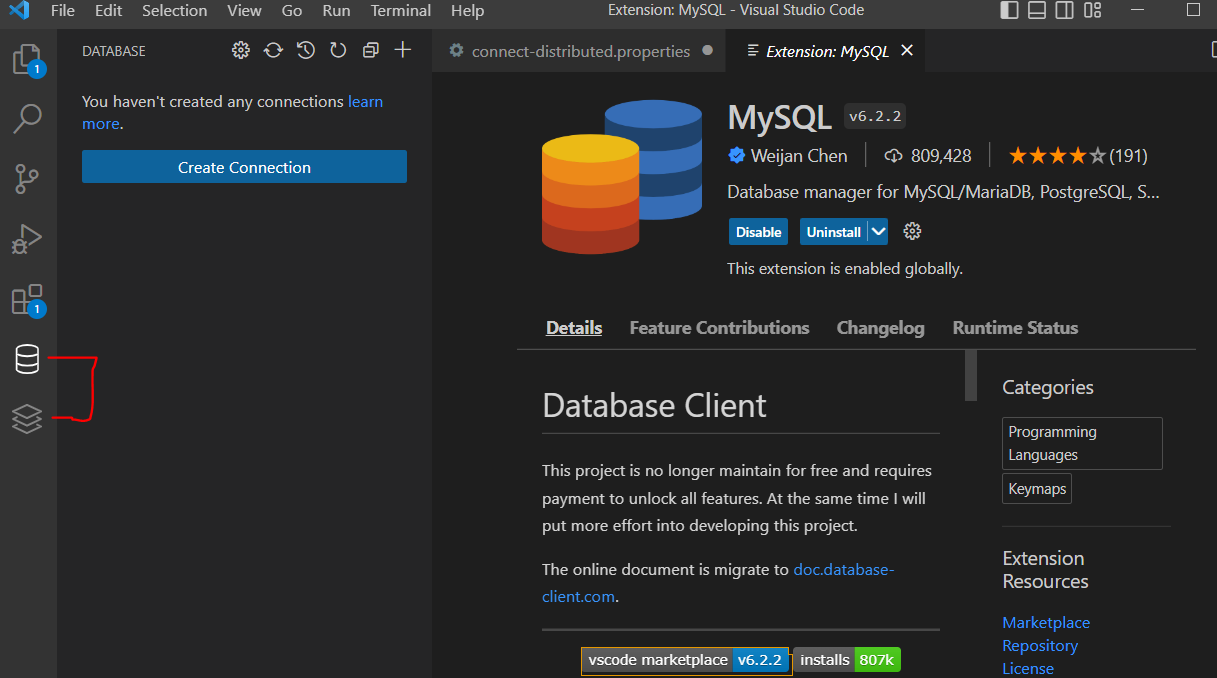Toggle the bottom panel visibility
1217x678 pixels.
click(x=1037, y=10)
